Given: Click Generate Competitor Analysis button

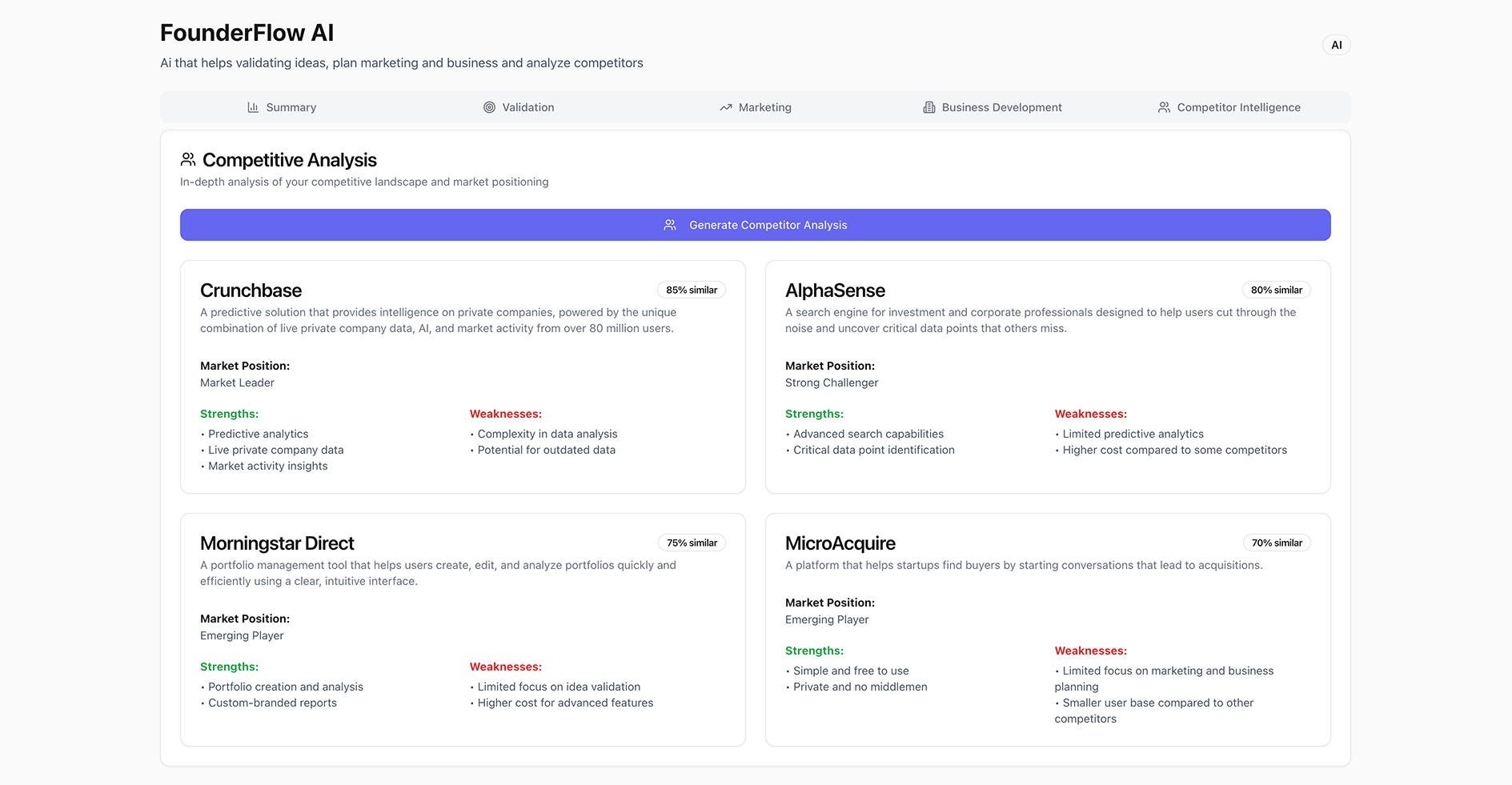Looking at the screenshot, I should pyautogui.click(x=756, y=225).
